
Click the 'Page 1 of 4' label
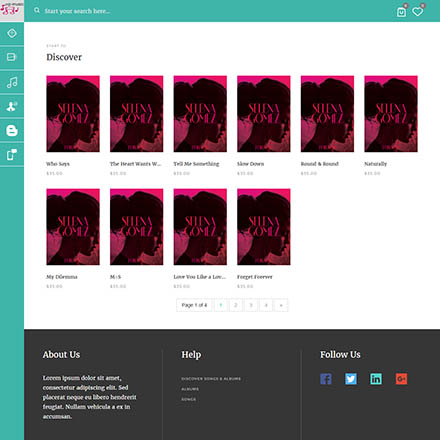194,305
